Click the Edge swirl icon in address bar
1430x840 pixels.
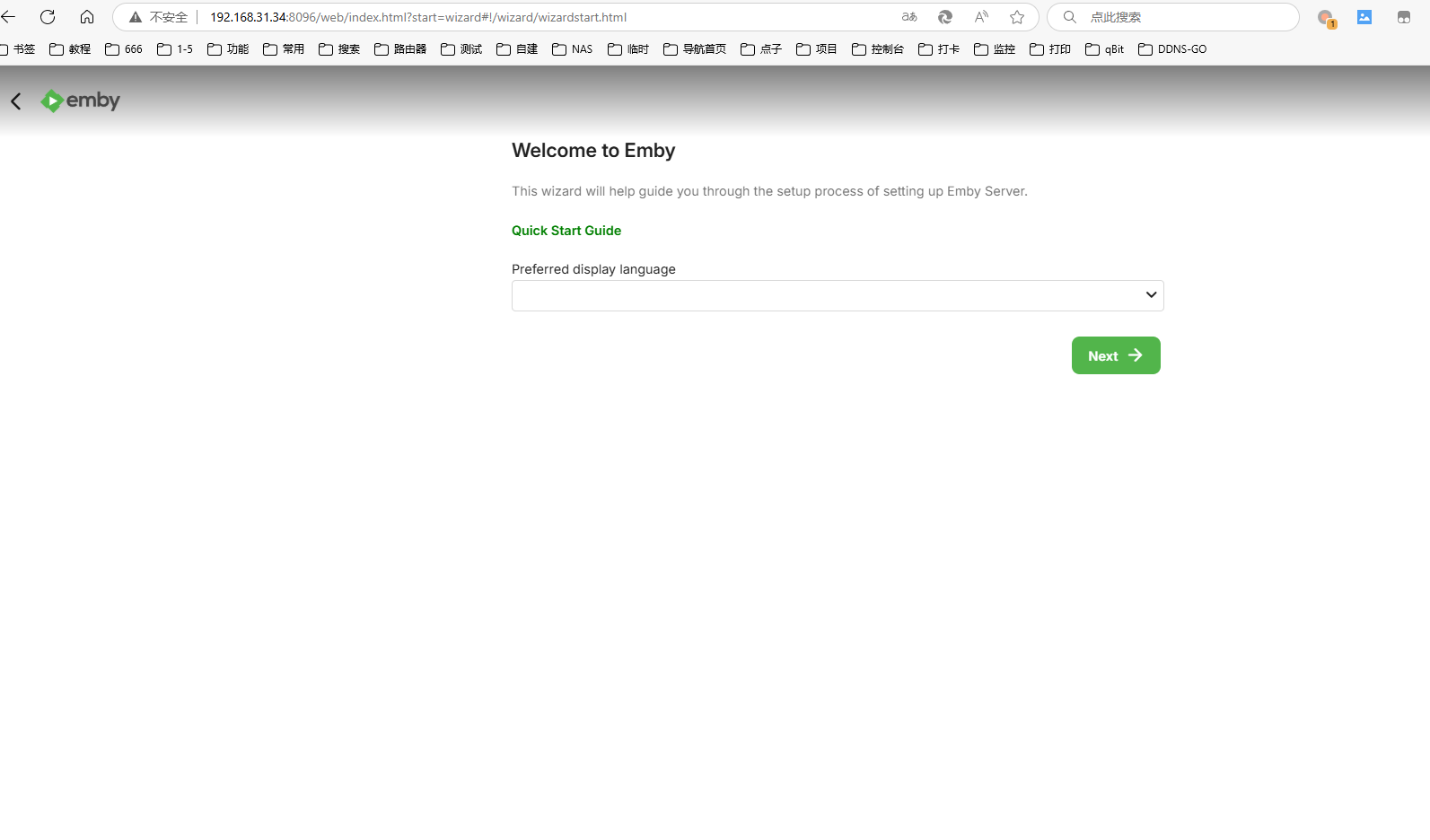click(x=945, y=17)
